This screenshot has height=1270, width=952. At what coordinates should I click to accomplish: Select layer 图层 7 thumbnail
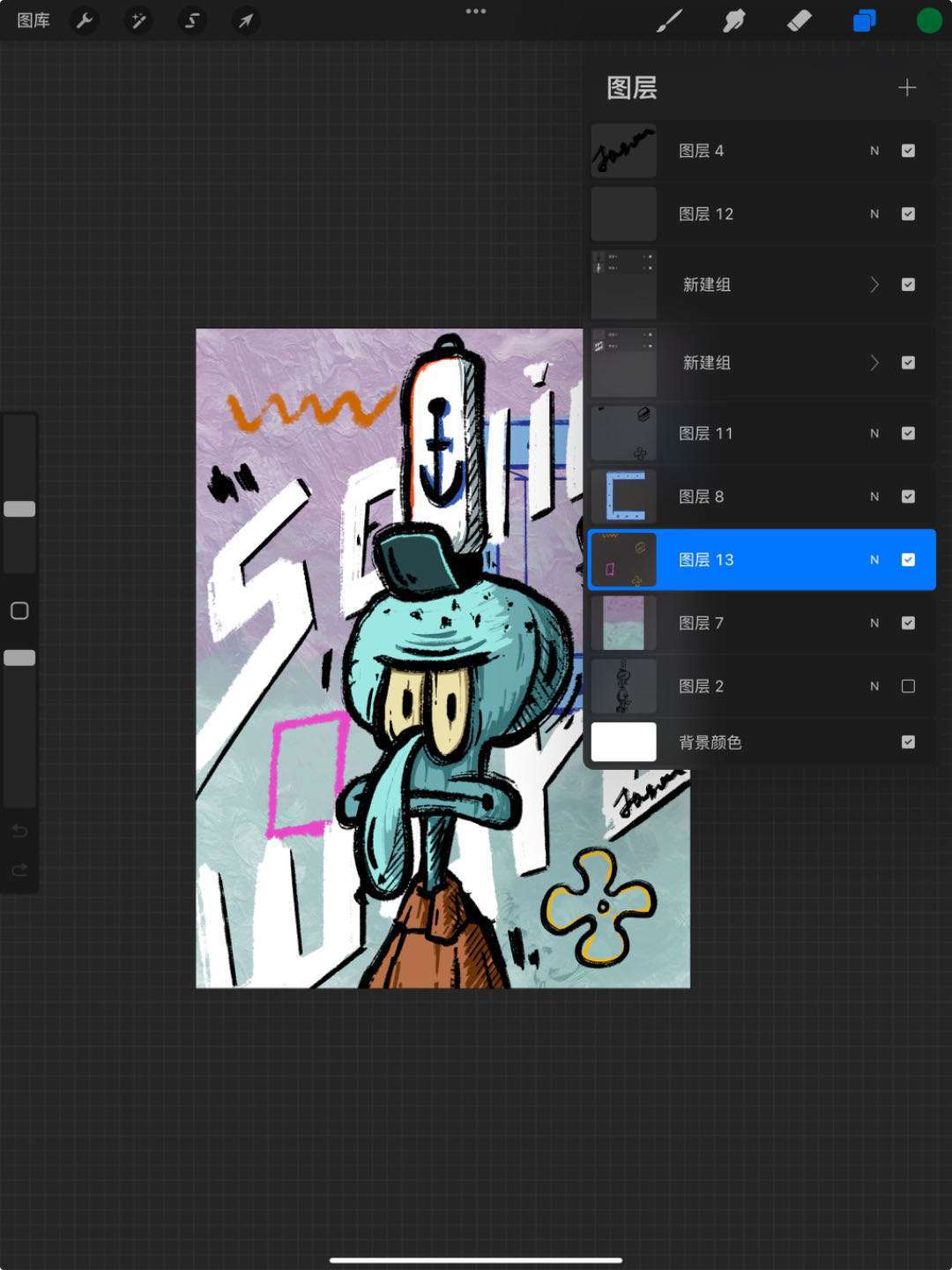tap(624, 624)
